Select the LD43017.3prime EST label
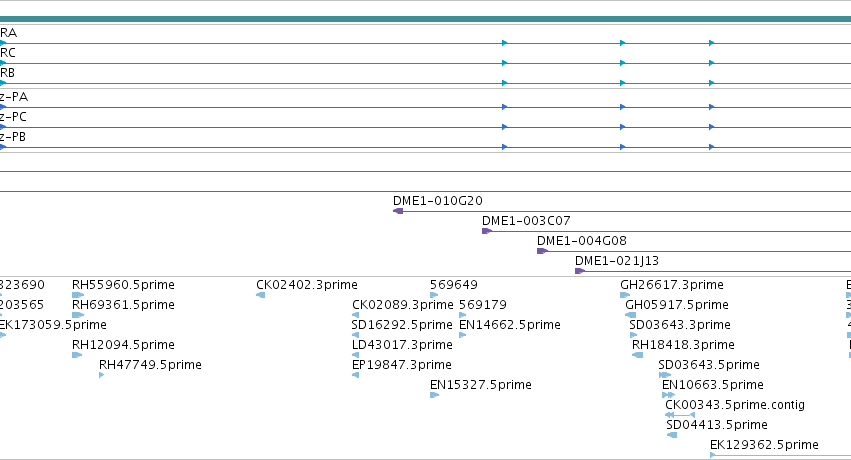851x460 pixels. point(402,345)
